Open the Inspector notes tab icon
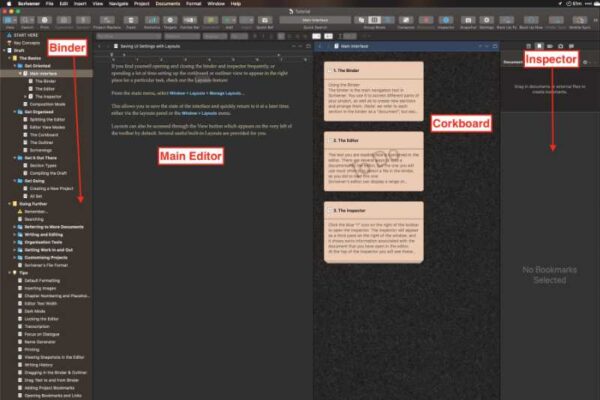This screenshot has height=400, width=600. [x=528, y=46]
